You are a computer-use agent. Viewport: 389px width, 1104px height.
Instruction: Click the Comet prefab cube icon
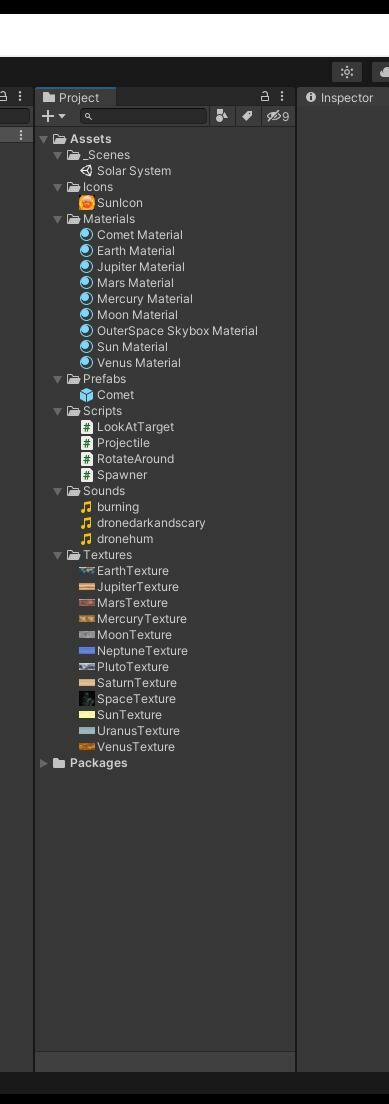[x=87, y=395]
